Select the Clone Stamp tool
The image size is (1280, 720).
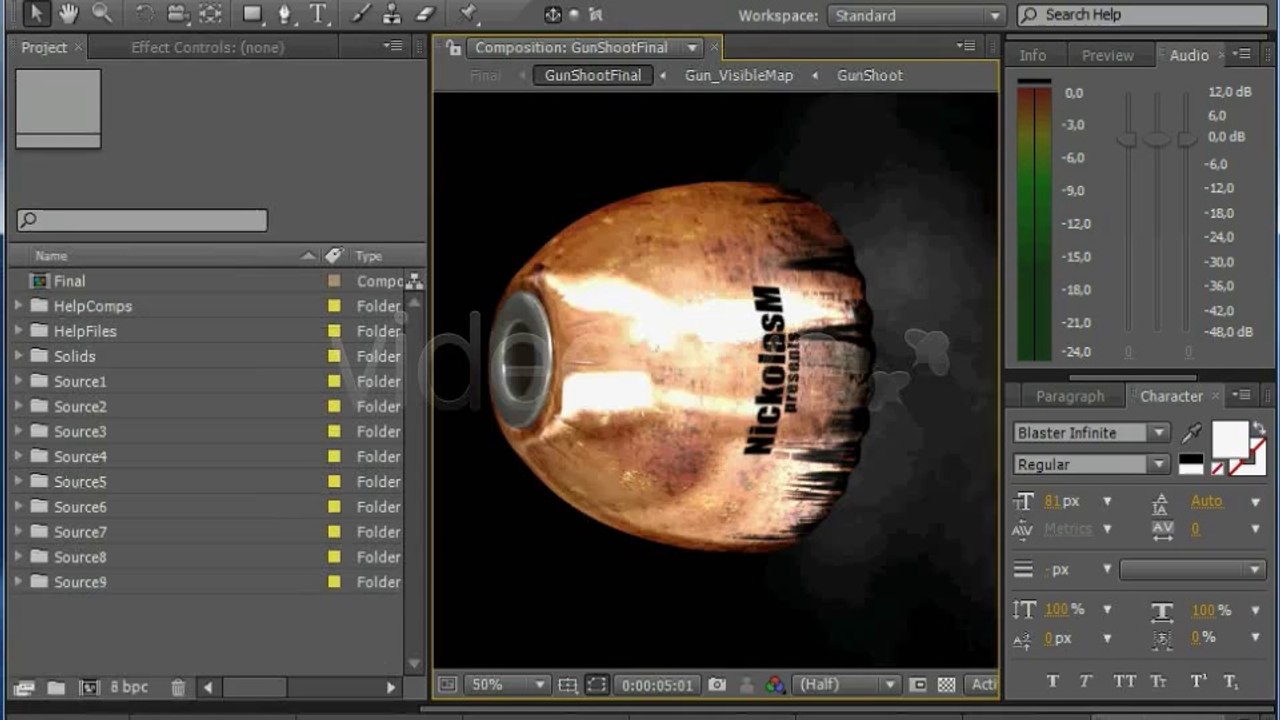[x=392, y=14]
